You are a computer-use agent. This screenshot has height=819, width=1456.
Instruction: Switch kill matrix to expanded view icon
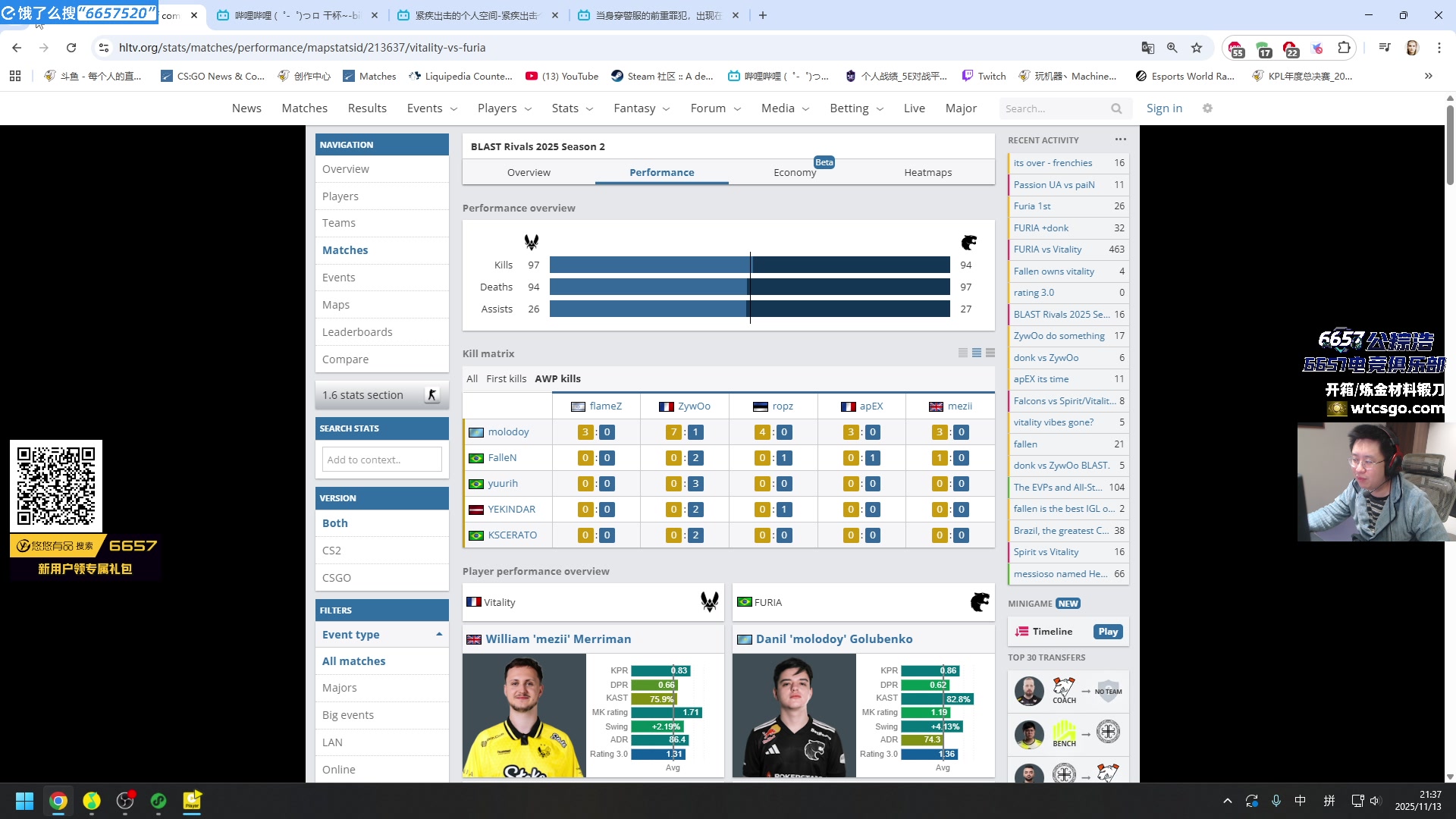point(990,353)
